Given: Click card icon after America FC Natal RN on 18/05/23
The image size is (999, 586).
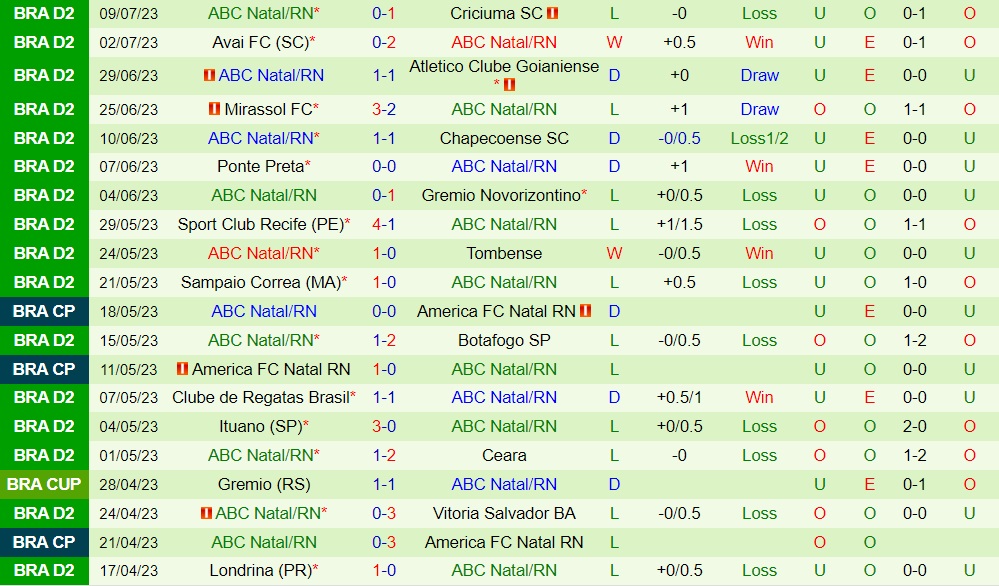Looking at the screenshot, I should point(585,311).
